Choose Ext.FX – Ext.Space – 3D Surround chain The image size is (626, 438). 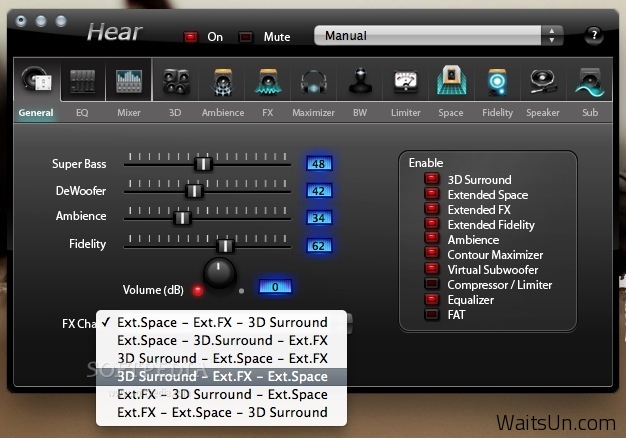[222, 412]
